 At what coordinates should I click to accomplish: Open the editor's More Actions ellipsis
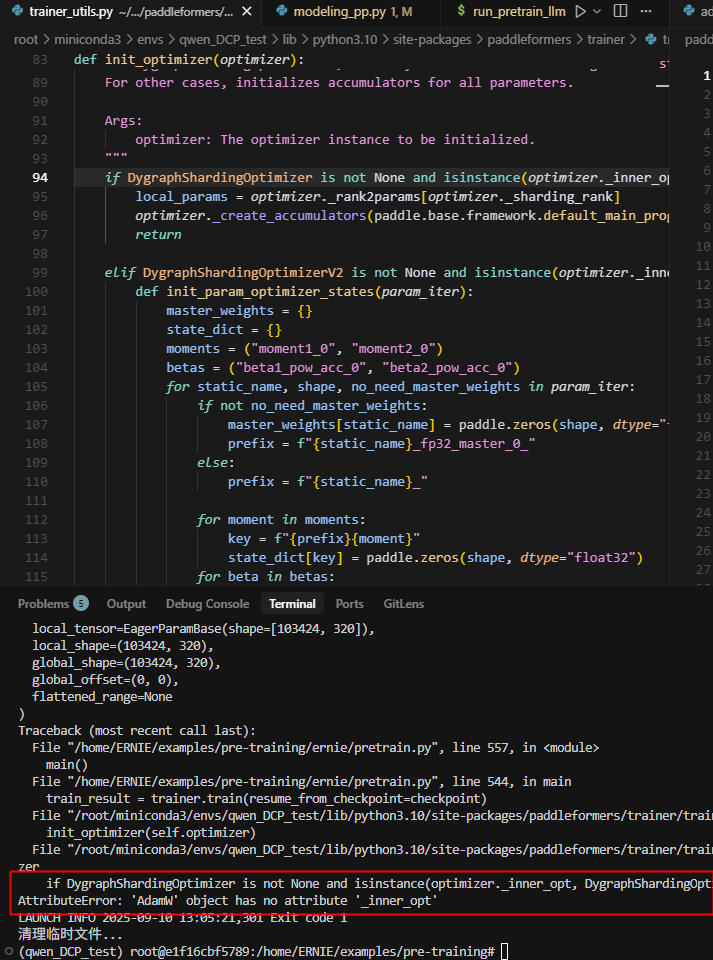646,12
